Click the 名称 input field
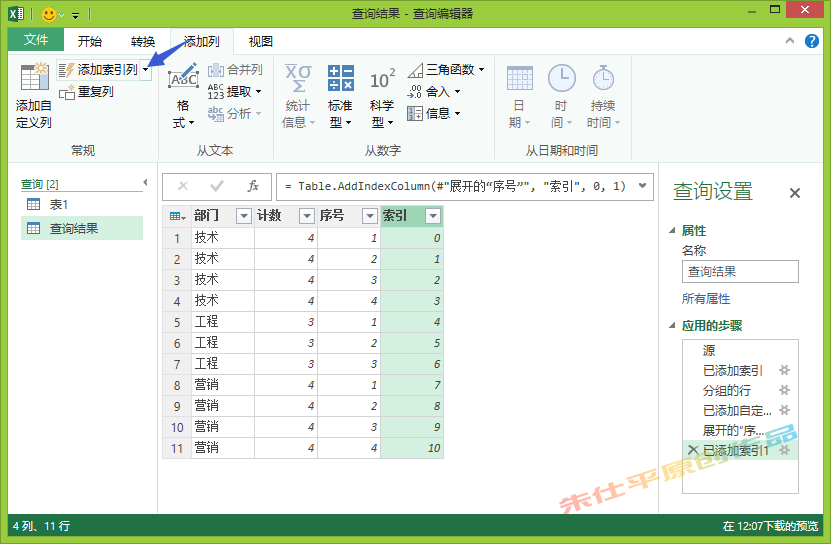The image size is (831, 544). point(740,271)
